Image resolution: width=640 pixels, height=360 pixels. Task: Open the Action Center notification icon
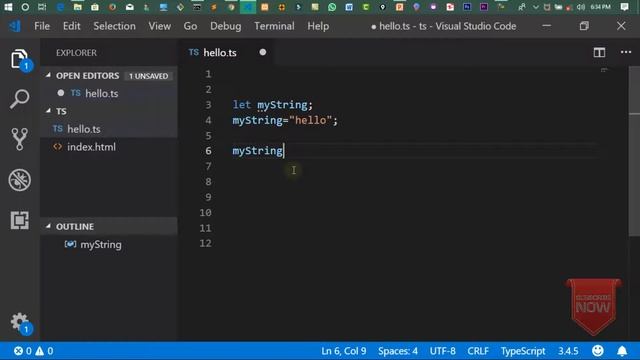[x=624, y=7]
